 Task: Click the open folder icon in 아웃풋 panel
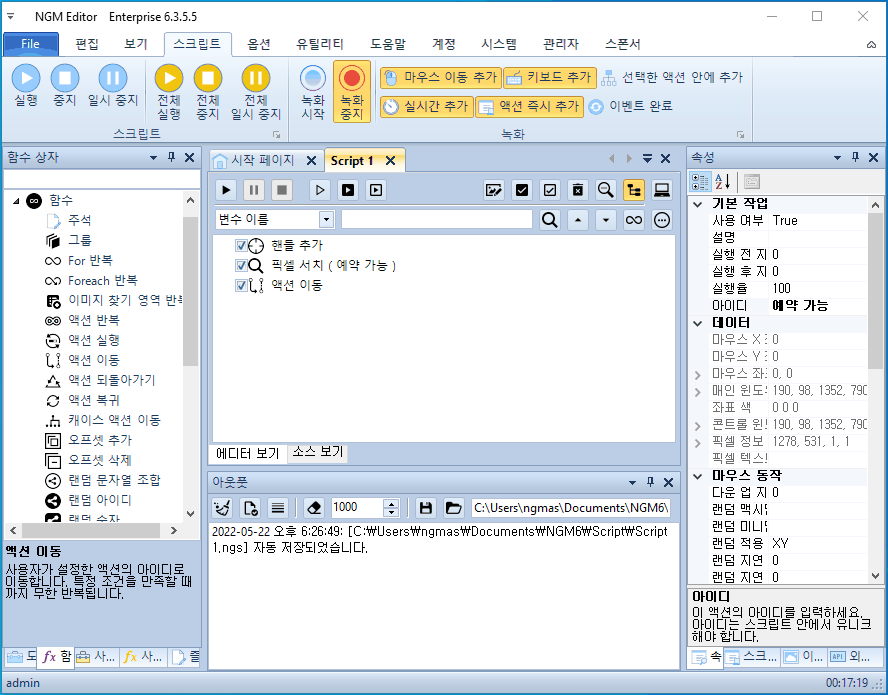[454, 508]
